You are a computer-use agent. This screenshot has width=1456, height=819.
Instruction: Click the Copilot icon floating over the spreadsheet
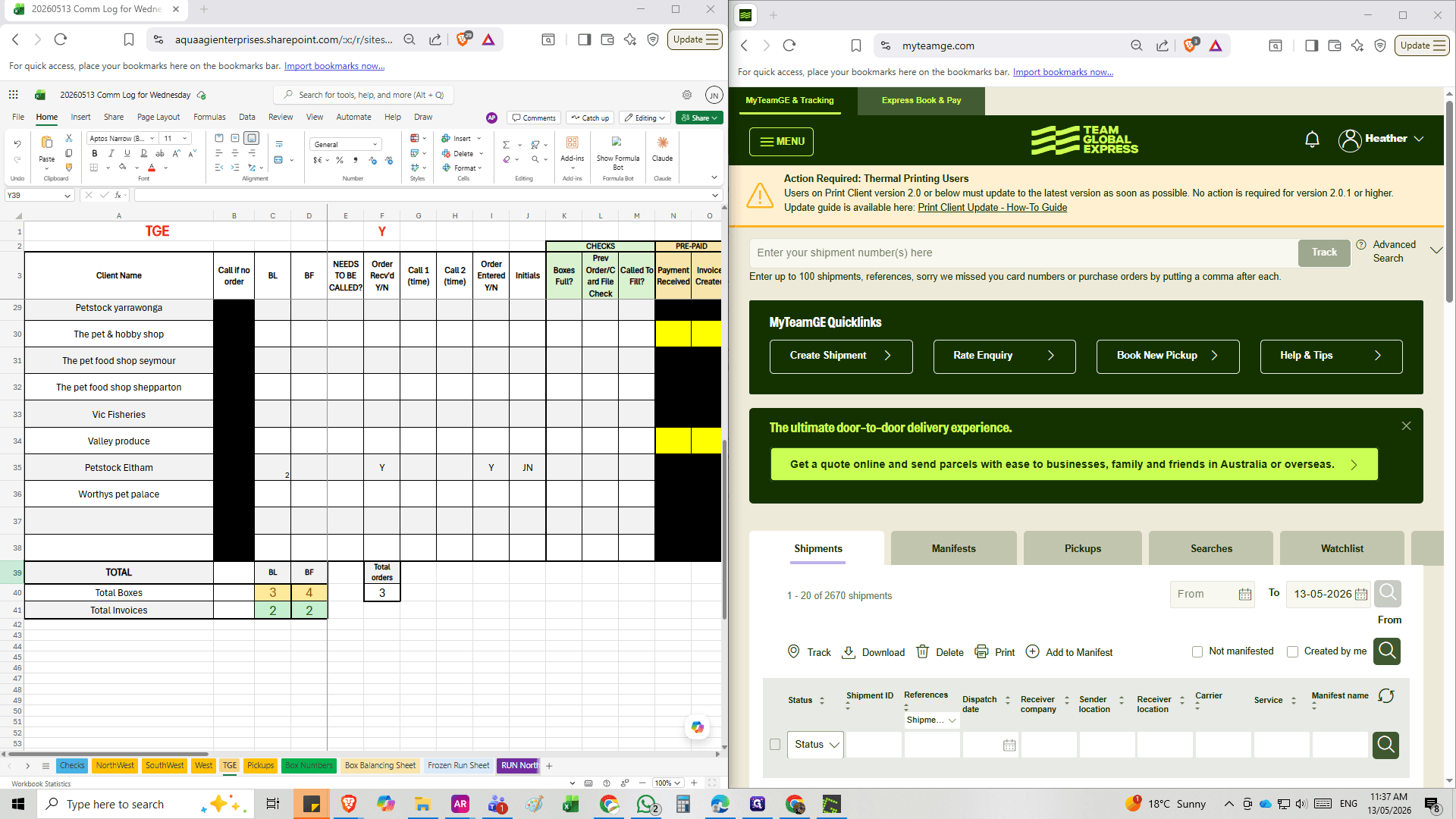pyautogui.click(x=697, y=727)
